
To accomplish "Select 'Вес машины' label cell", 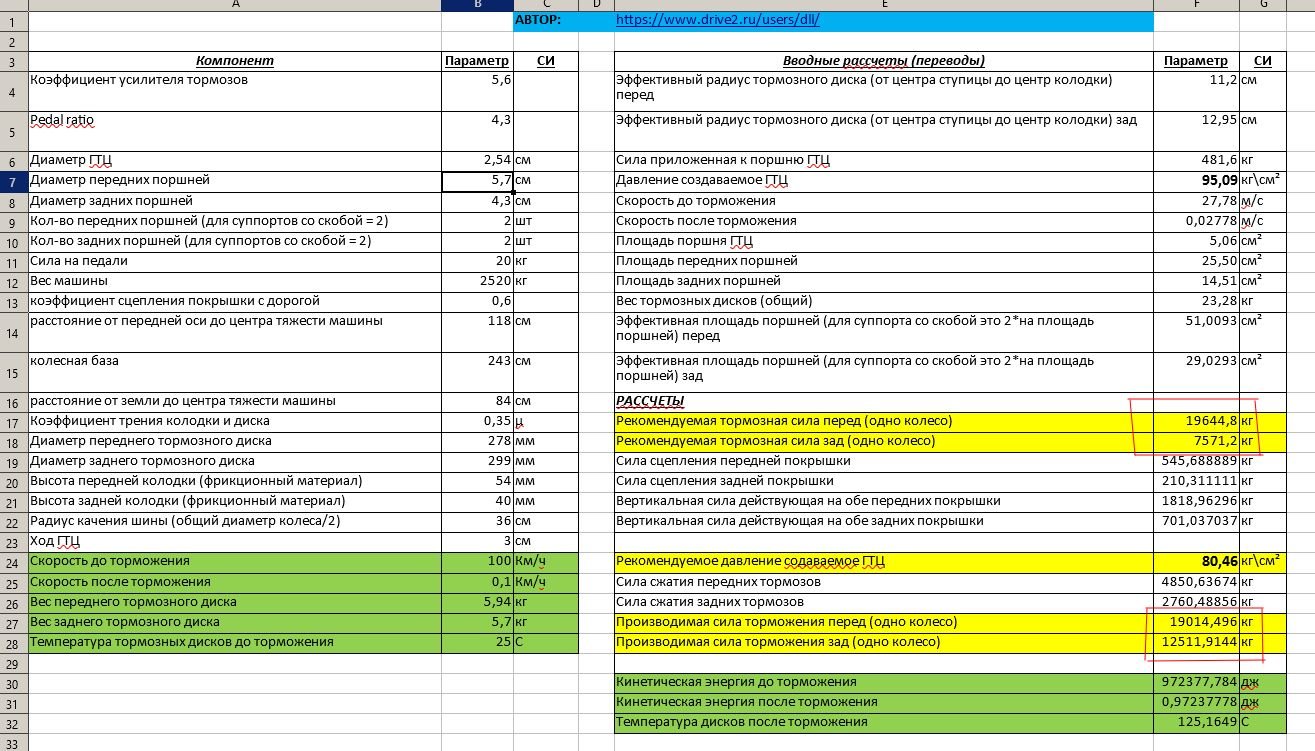I will coord(235,281).
